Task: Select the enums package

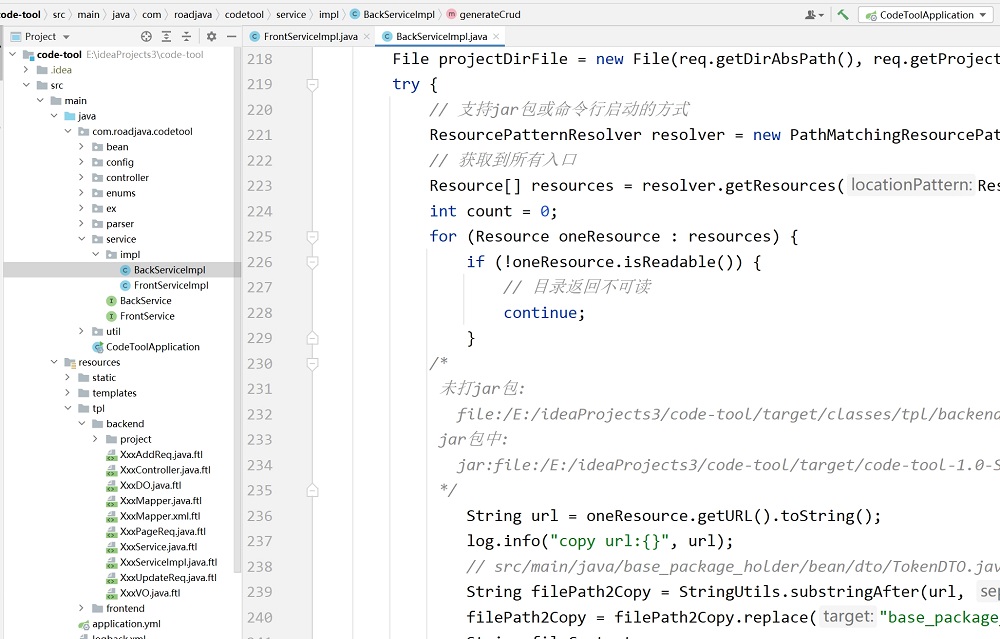Action: coord(121,193)
